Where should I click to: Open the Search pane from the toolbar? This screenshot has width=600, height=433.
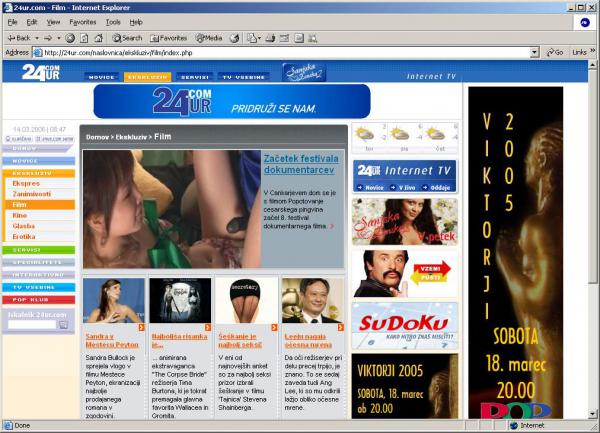pyautogui.click(x=127, y=38)
